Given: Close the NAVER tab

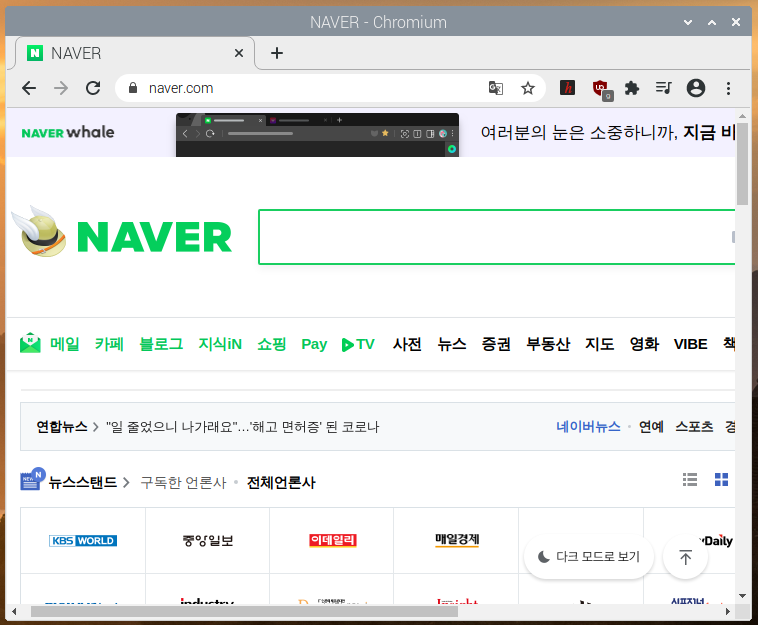Looking at the screenshot, I should (x=239, y=53).
